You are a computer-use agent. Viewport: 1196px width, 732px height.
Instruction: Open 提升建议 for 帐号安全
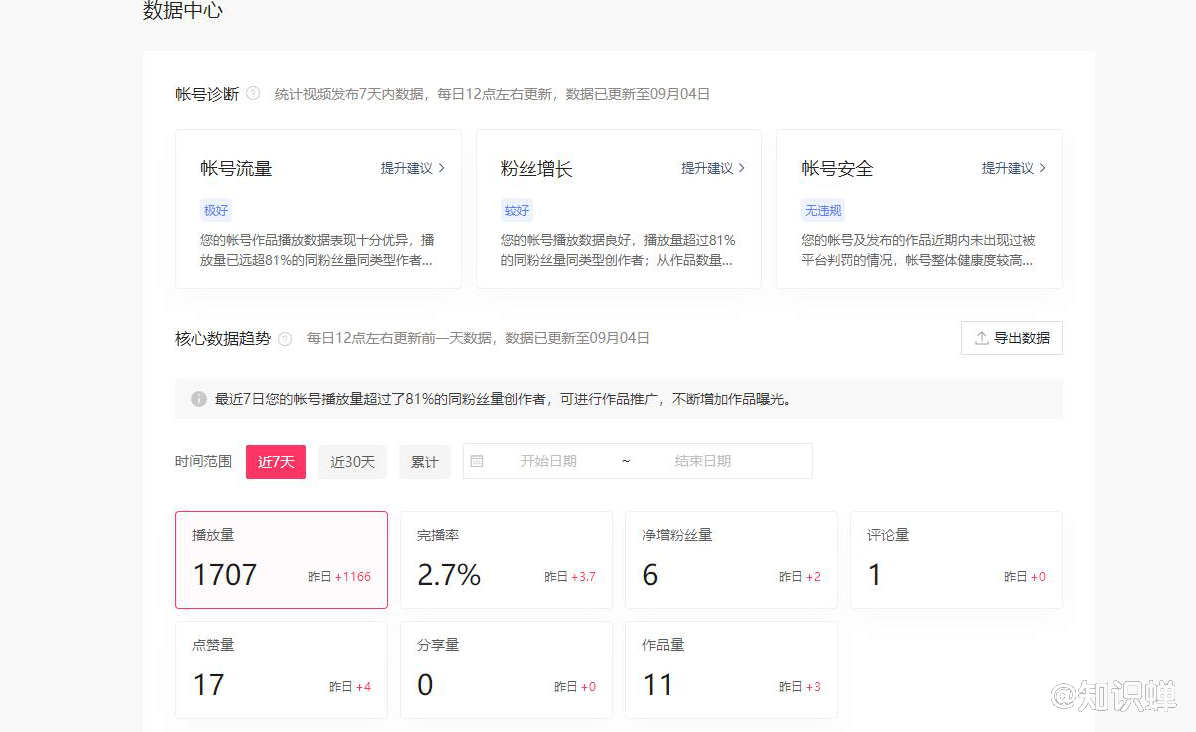1013,168
